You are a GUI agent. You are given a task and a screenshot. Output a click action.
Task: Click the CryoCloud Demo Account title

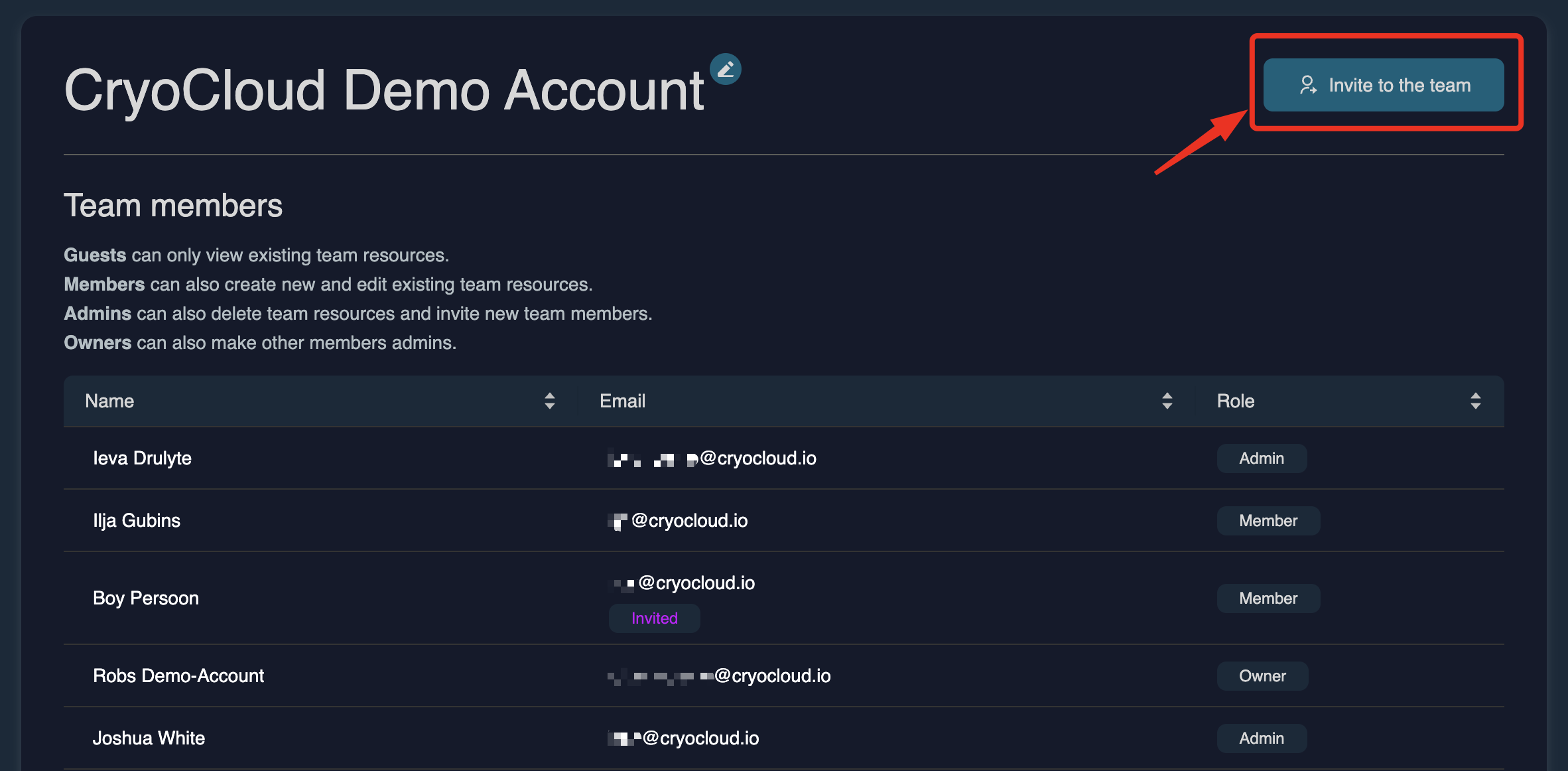[x=383, y=91]
